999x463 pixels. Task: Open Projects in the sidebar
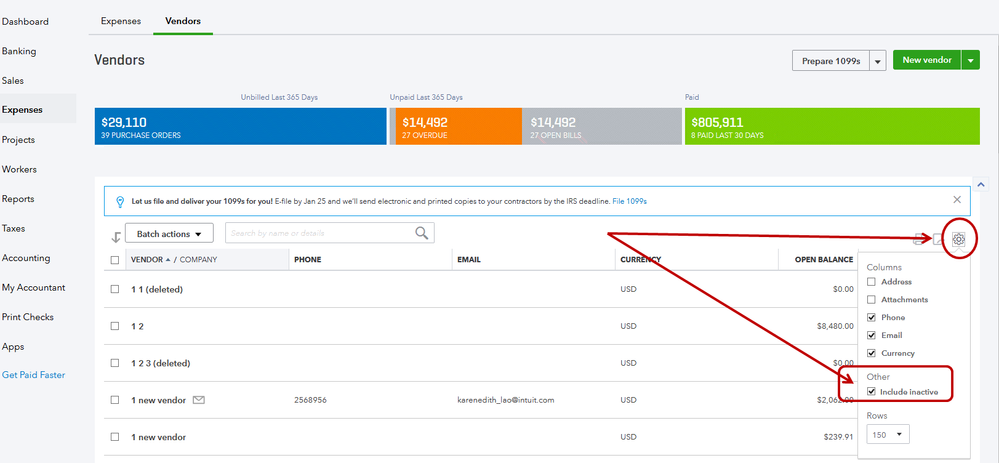click(18, 139)
